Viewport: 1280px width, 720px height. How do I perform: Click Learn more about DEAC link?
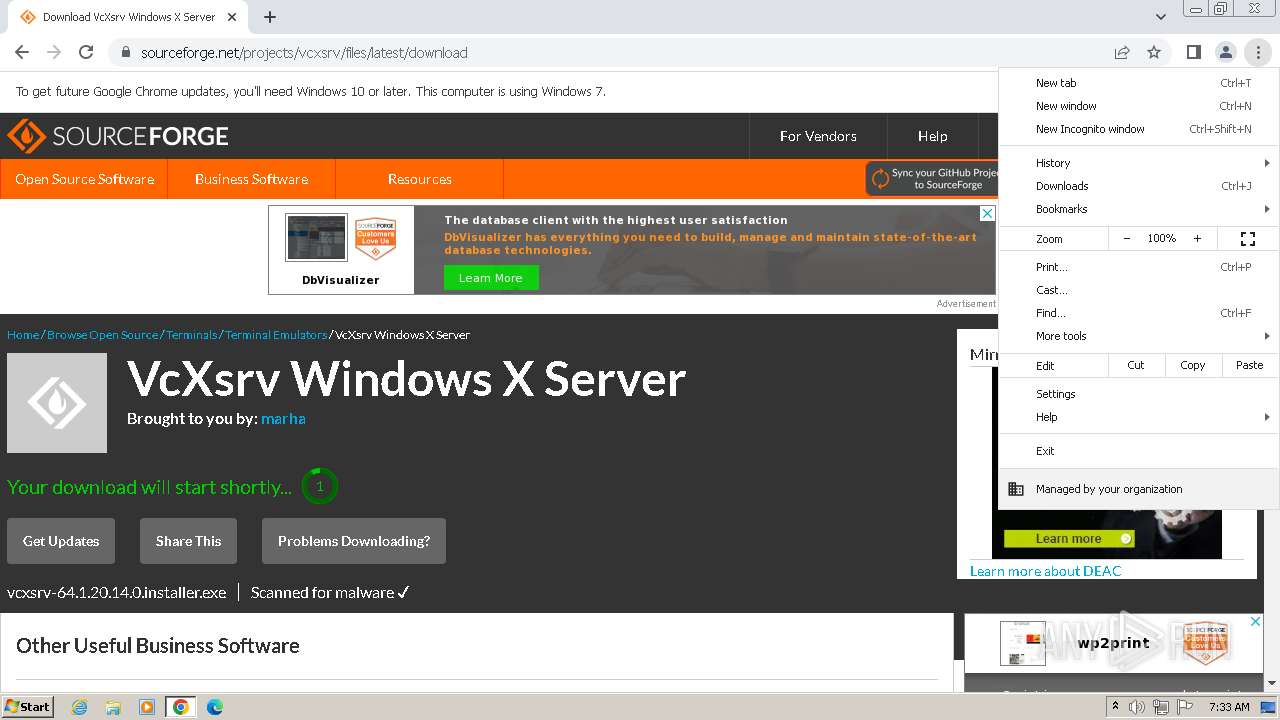coord(1046,571)
